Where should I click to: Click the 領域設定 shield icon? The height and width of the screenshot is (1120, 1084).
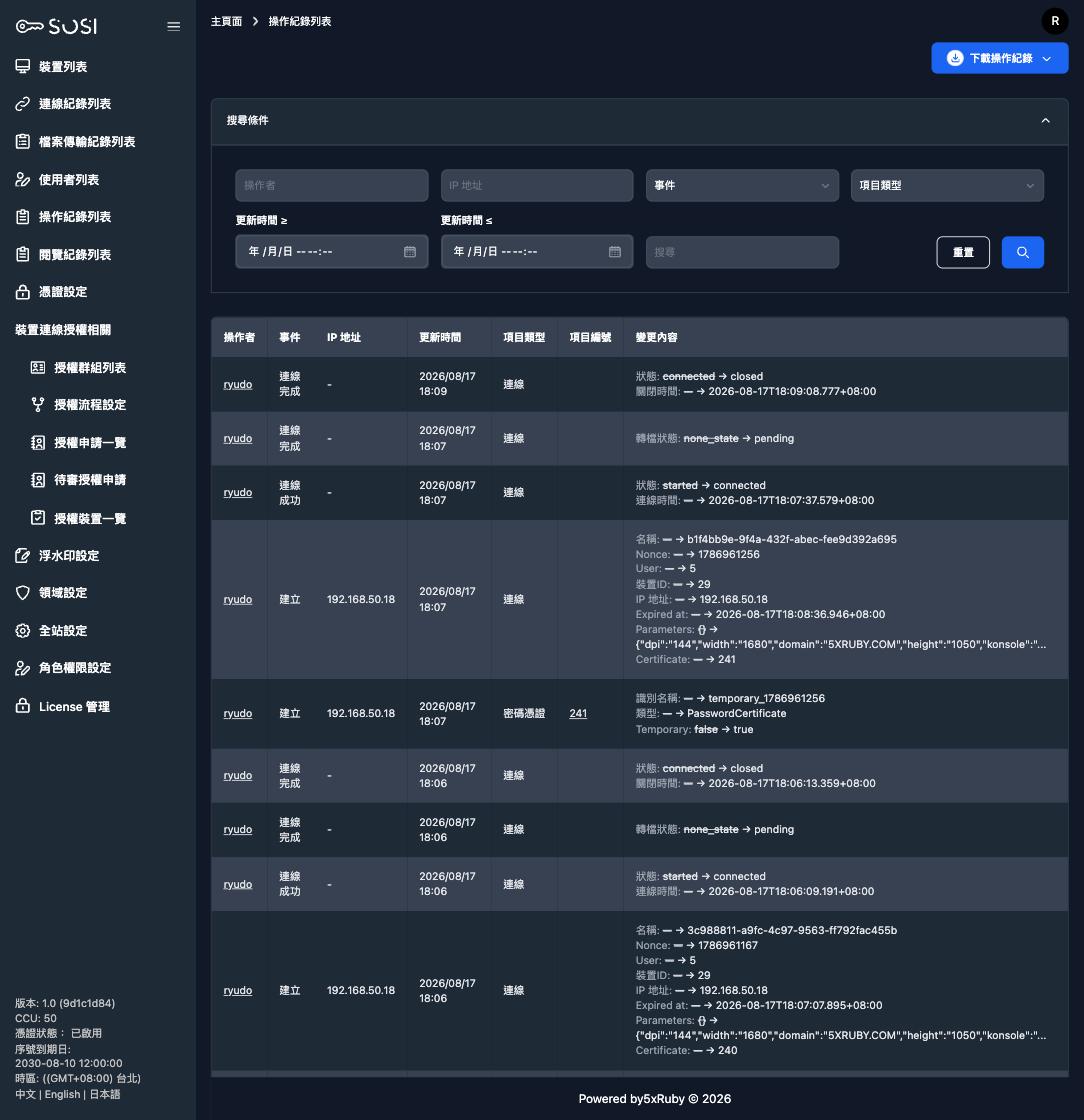click(23, 592)
